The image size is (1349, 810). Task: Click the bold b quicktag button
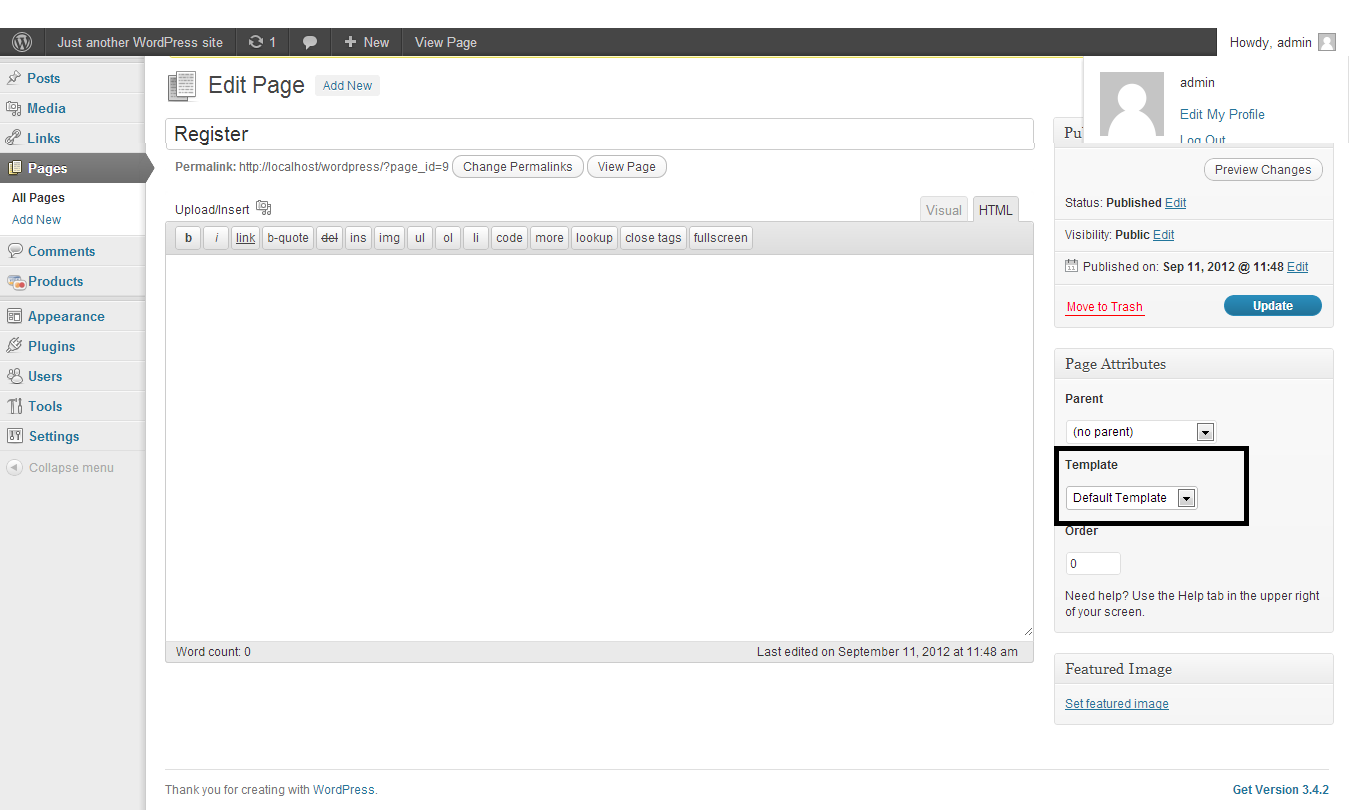click(188, 238)
